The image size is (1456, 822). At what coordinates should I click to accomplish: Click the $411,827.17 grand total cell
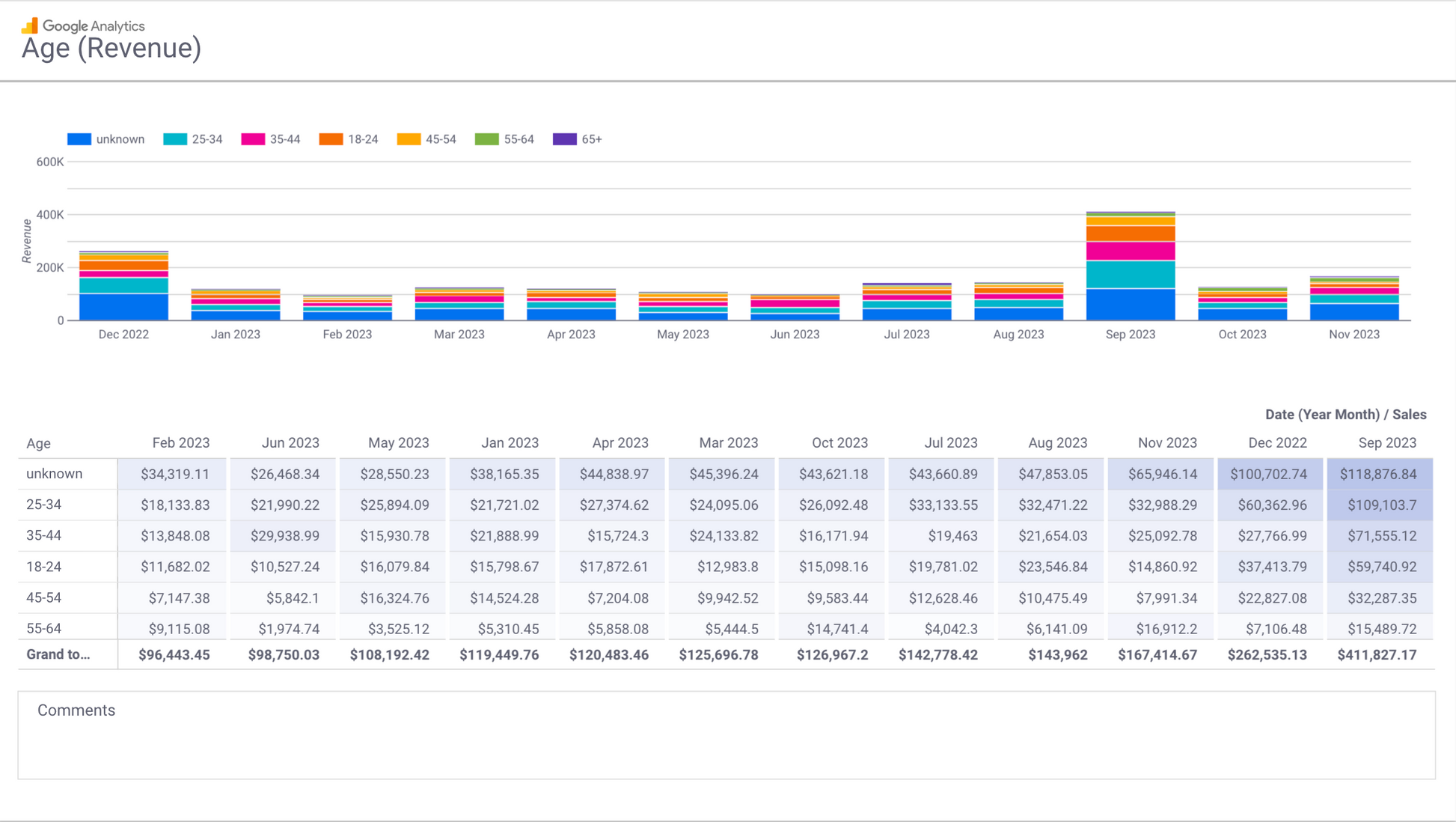click(1377, 655)
